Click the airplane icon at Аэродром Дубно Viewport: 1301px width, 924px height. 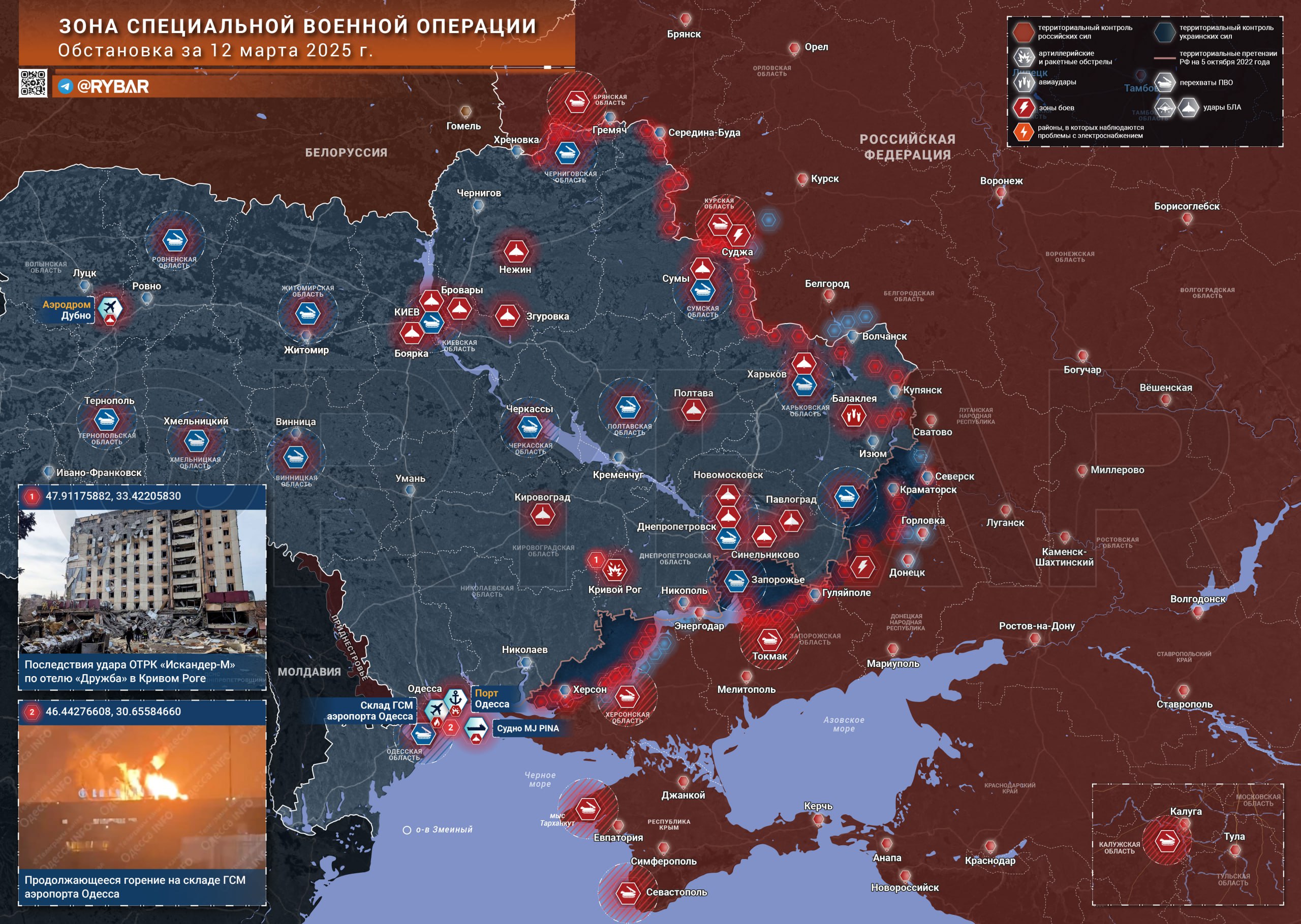(x=109, y=308)
